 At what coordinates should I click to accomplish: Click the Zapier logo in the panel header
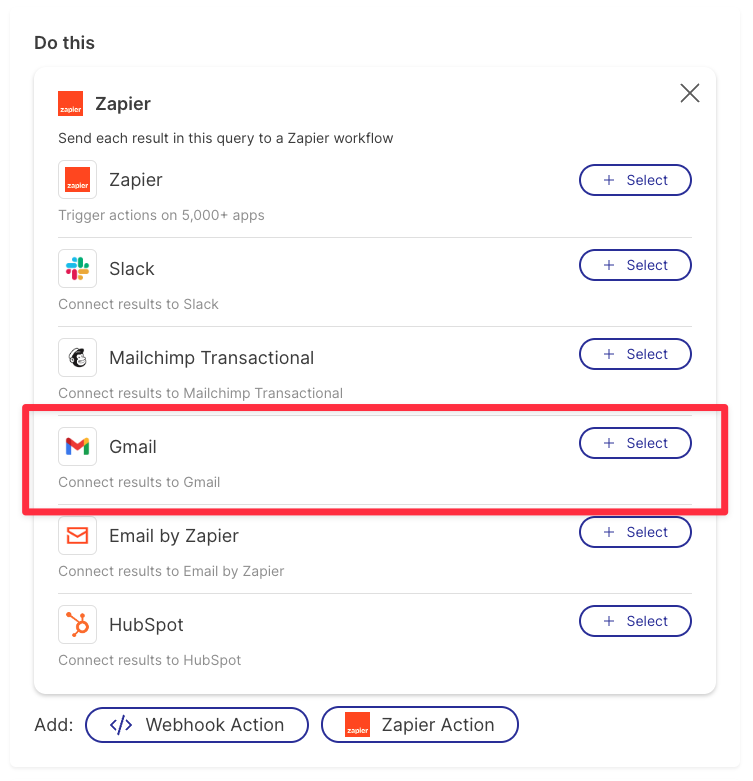click(x=70, y=104)
